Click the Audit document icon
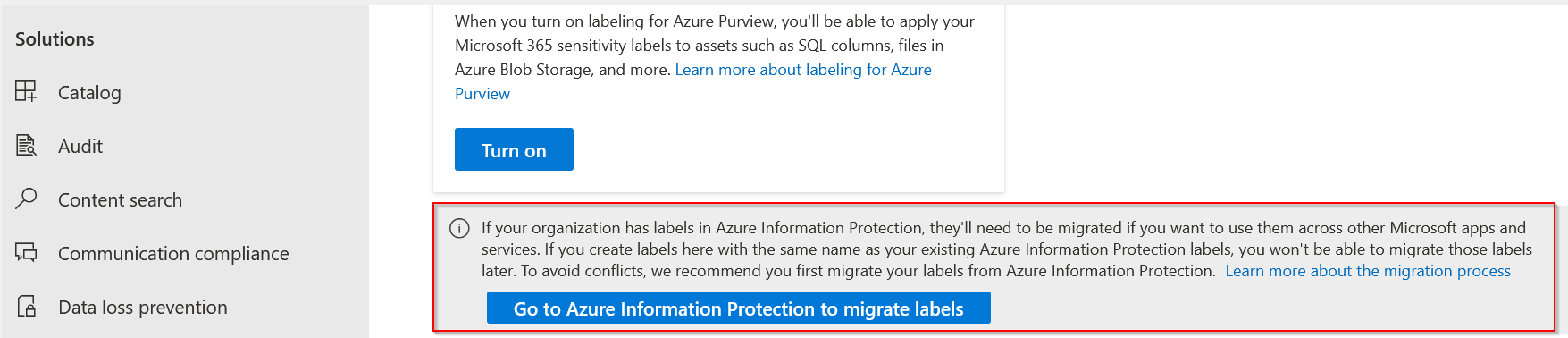This screenshot has width=1568, height=338. 26,145
